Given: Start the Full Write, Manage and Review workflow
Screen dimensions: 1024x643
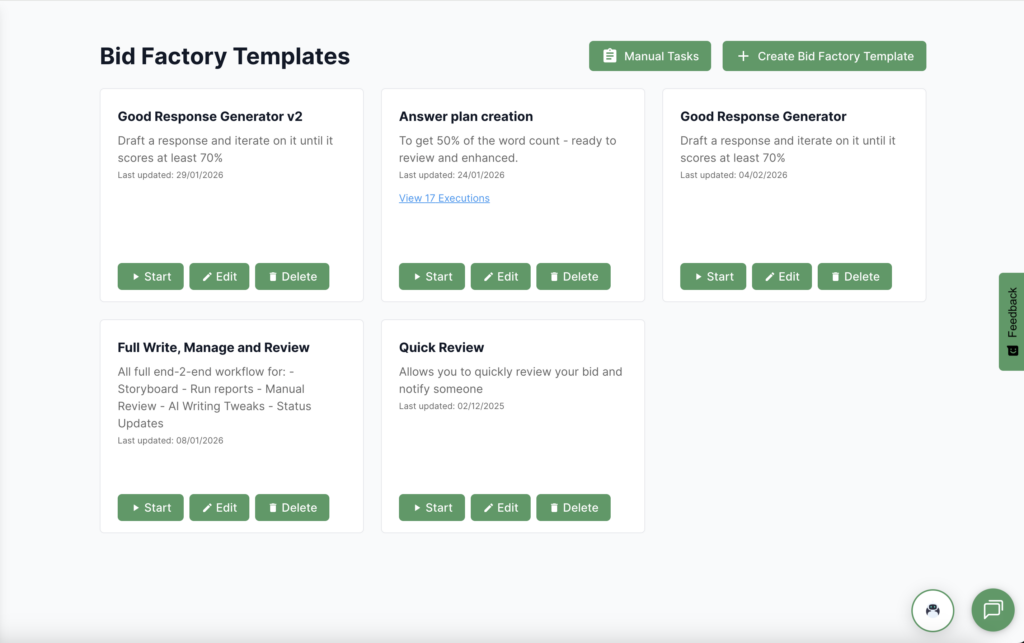Looking at the screenshot, I should coord(150,508).
